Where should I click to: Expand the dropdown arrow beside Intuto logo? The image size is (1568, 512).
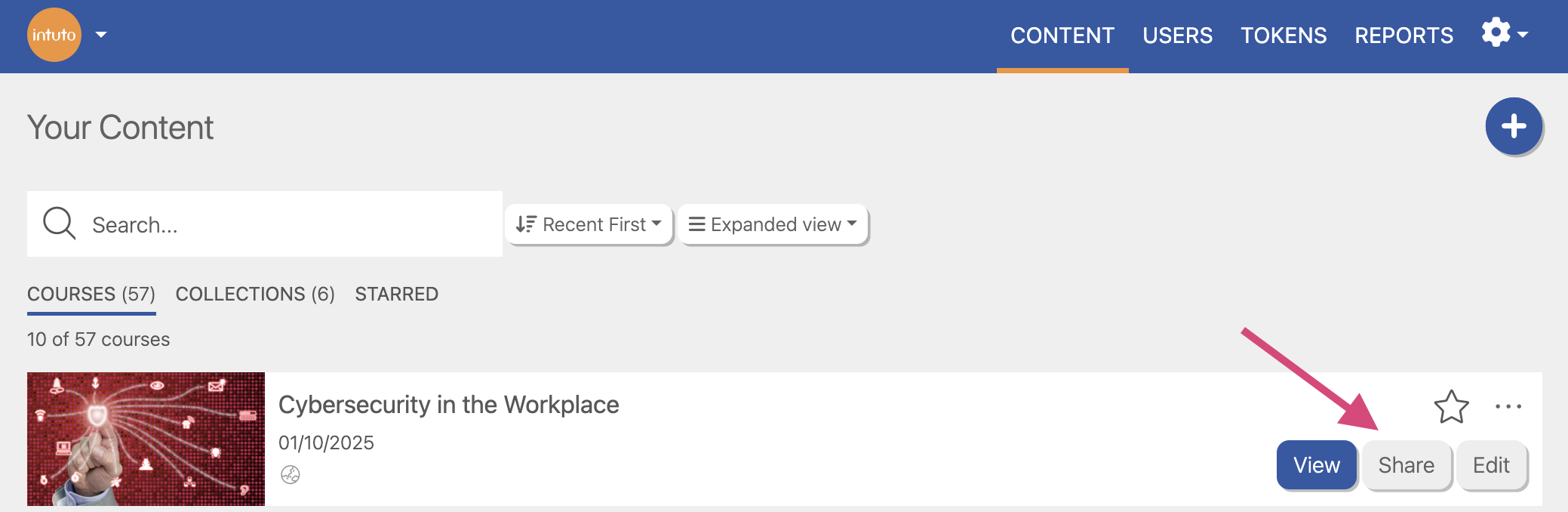click(101, 35)
